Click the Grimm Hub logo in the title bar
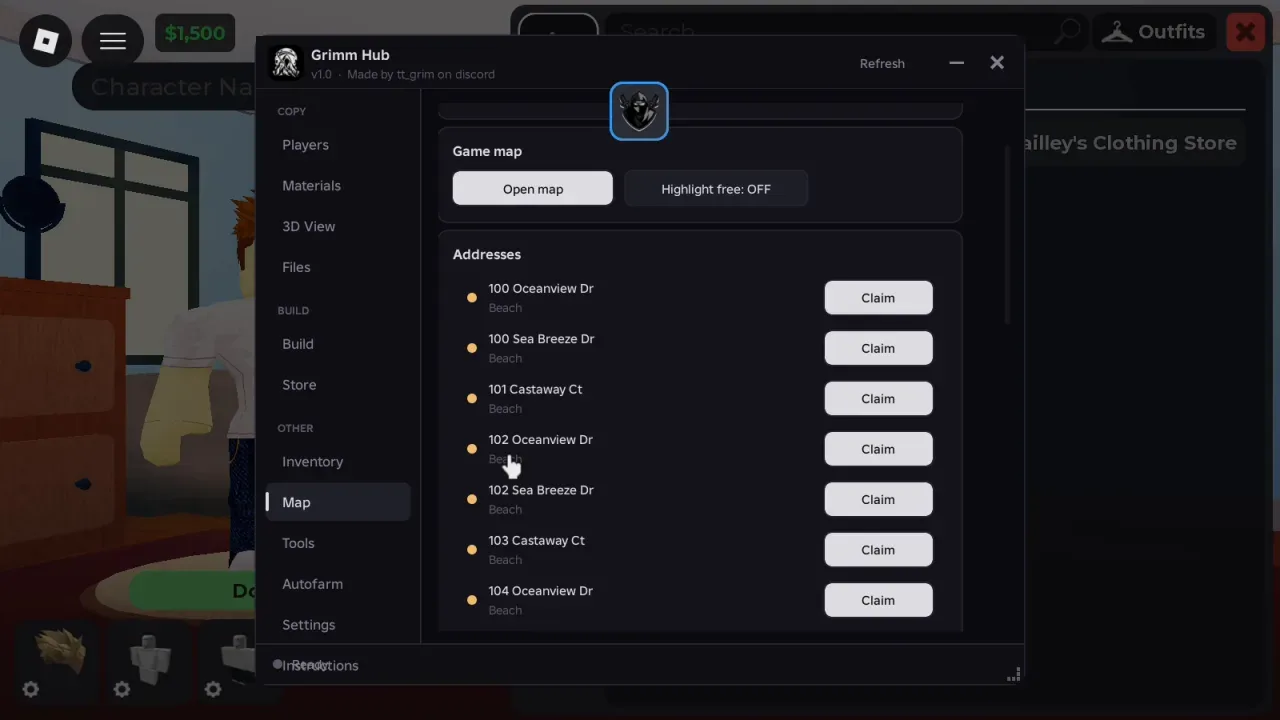 [x=286, y=63]
